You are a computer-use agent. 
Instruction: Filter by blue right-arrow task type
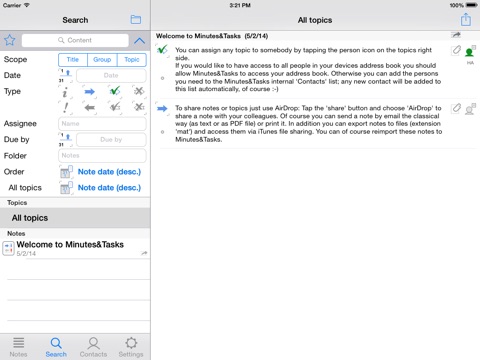coord(89,92)
